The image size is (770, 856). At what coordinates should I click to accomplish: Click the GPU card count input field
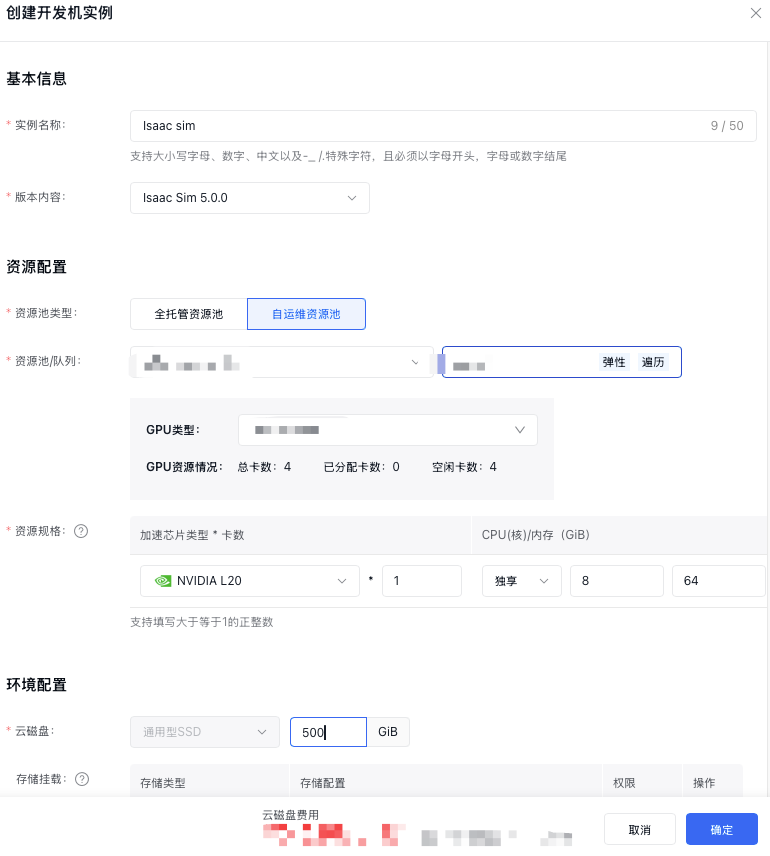(422, 581)
